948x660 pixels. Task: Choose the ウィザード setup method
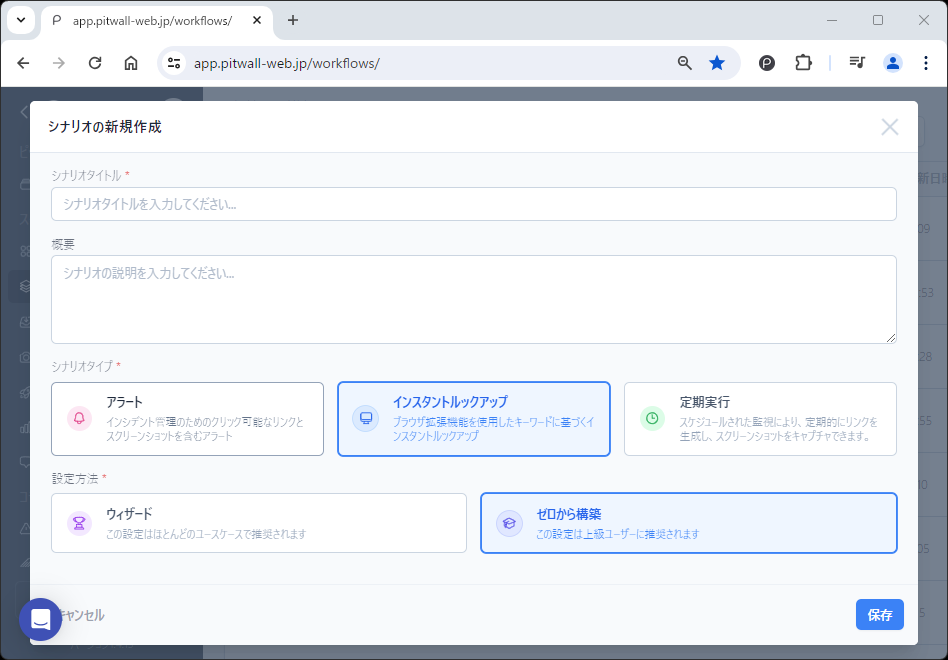pyautogui.click(x=258, y=522)
